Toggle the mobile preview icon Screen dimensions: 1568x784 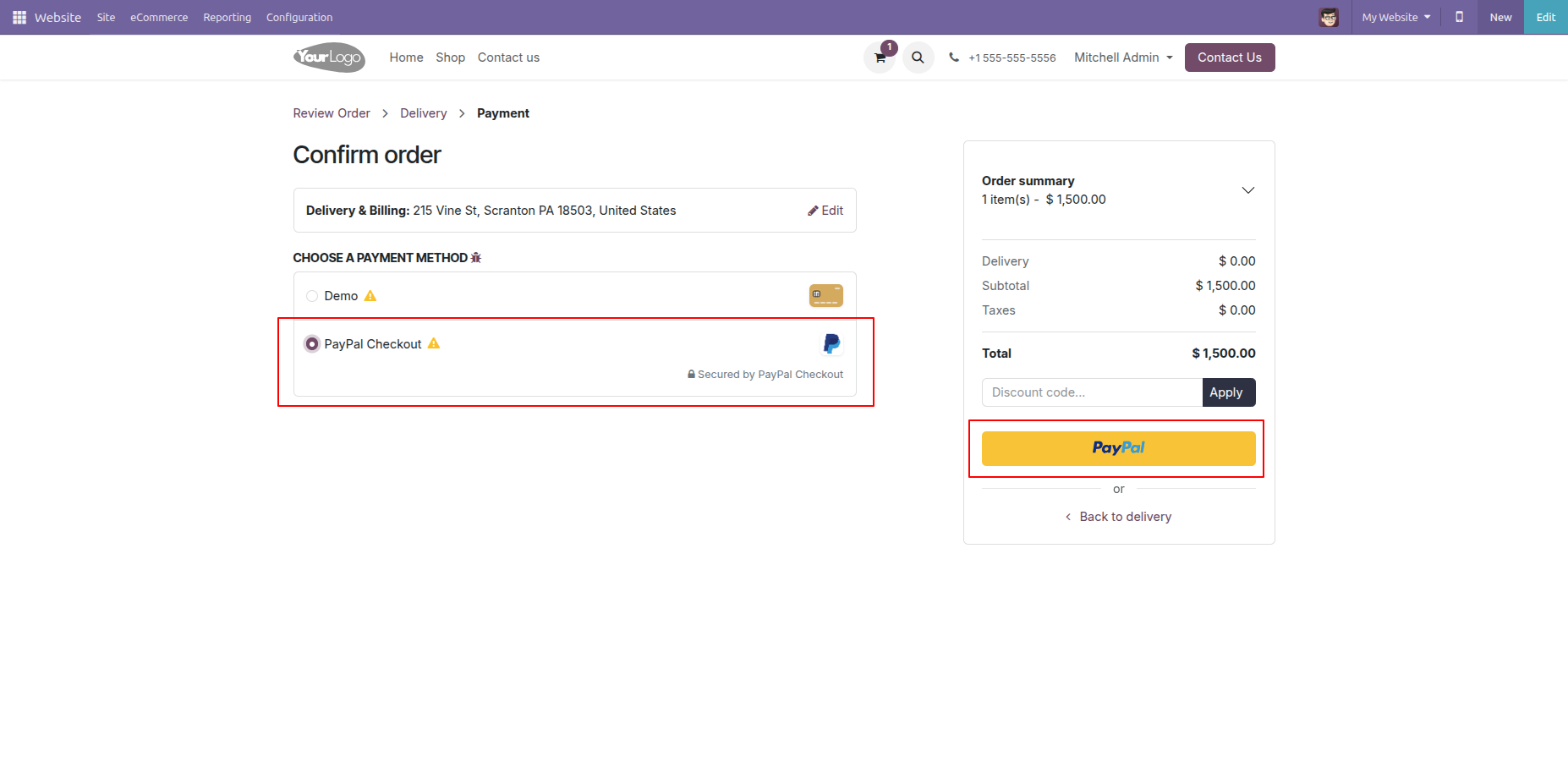(1459, 17)
